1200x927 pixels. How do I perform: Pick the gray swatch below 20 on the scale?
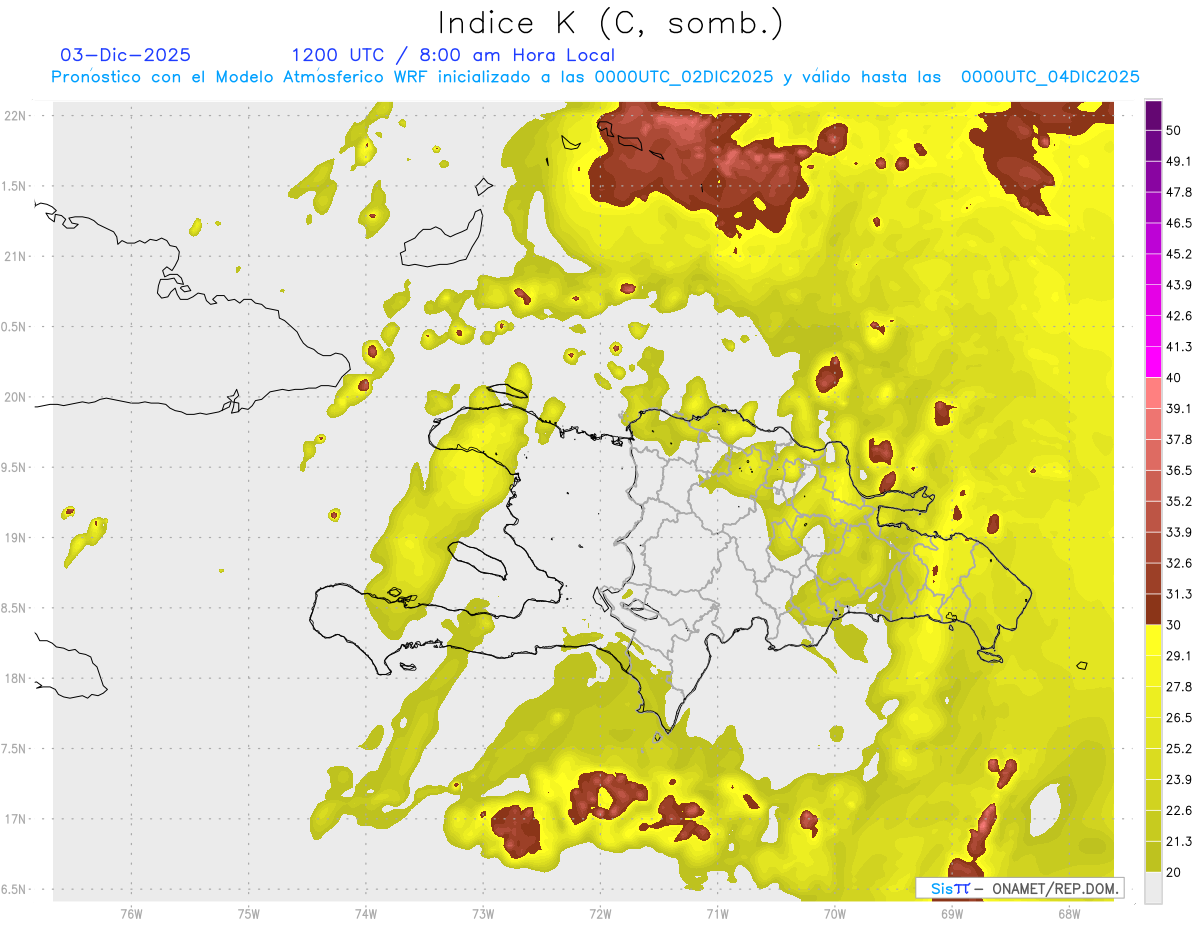coord(1153,888)
